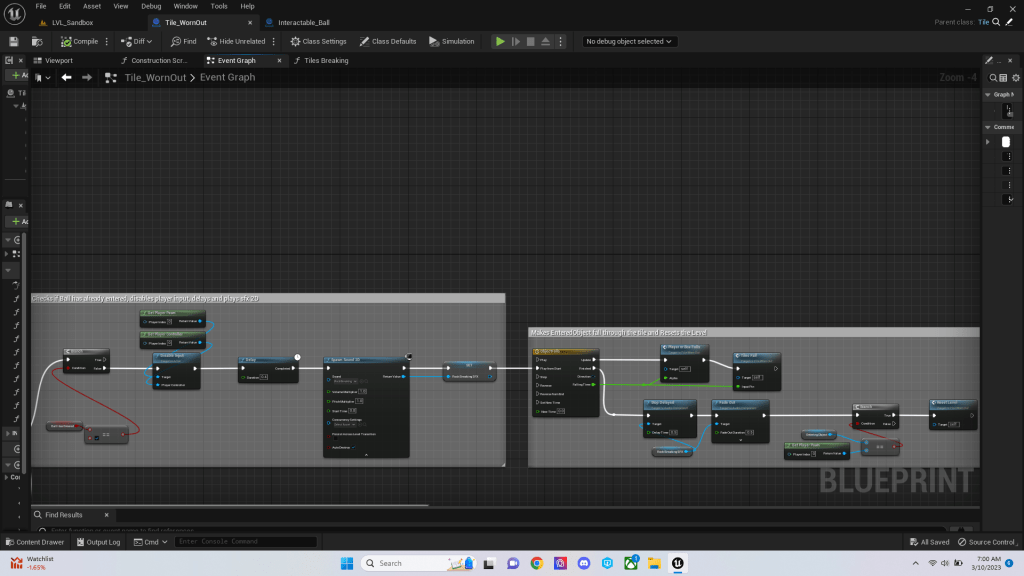The image size is (1024, 576).
Task: Click the back navigation arrow
Action: pos(66,77)
